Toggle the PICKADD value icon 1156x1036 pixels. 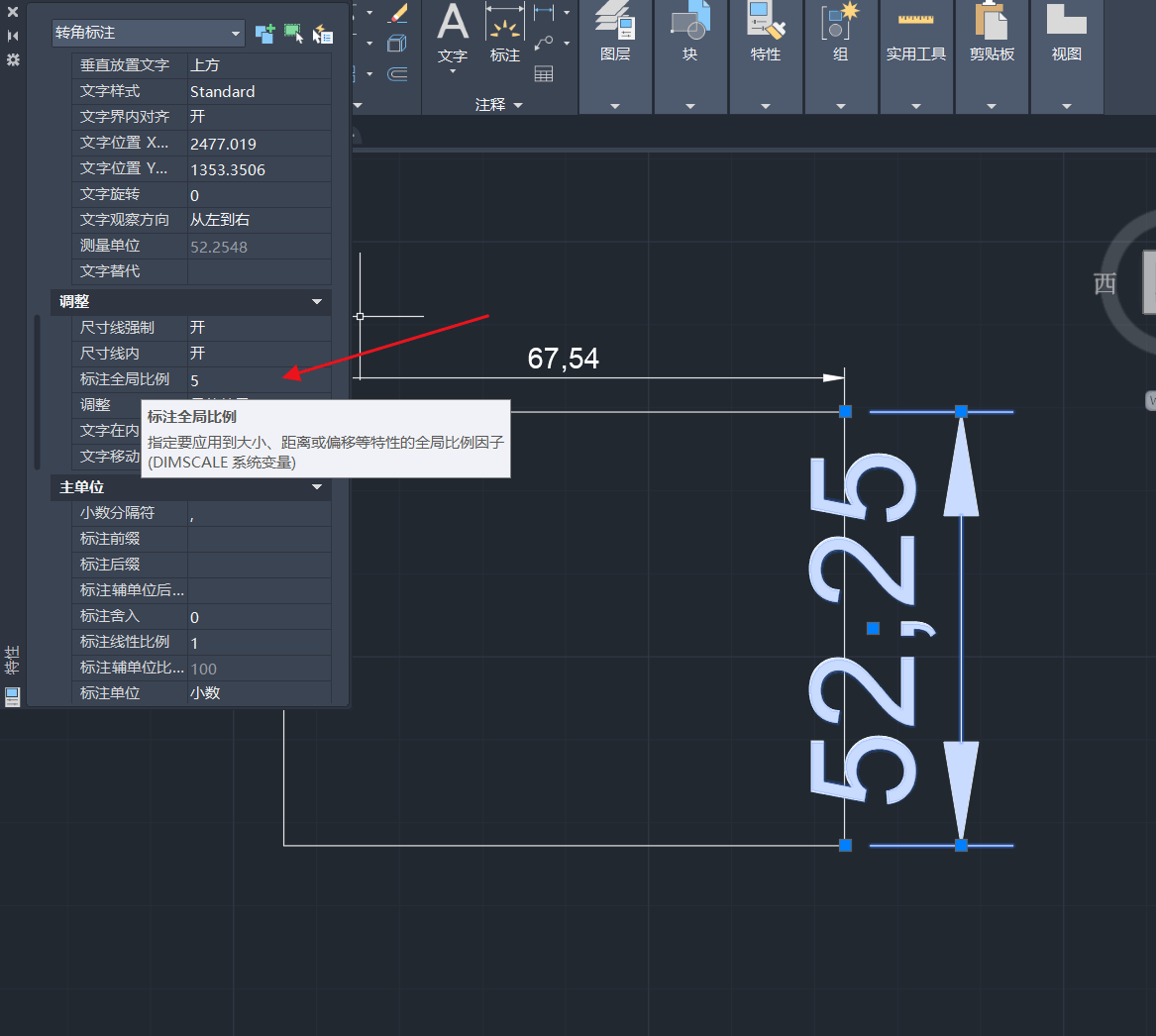pyautogui.click(x=264, y=33)
